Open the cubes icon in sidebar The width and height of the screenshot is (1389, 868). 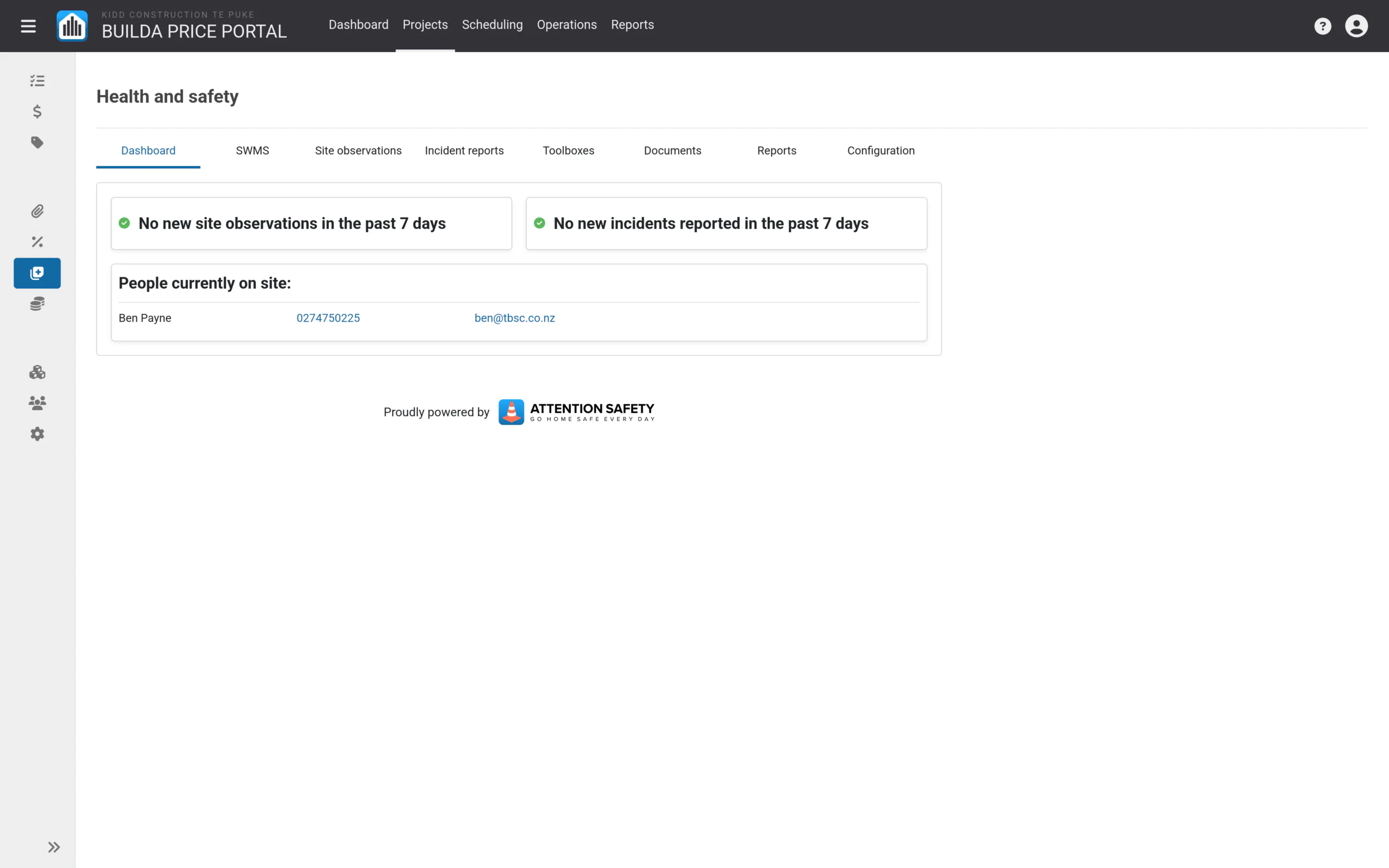pyautogui.click(x=37, y=372)
